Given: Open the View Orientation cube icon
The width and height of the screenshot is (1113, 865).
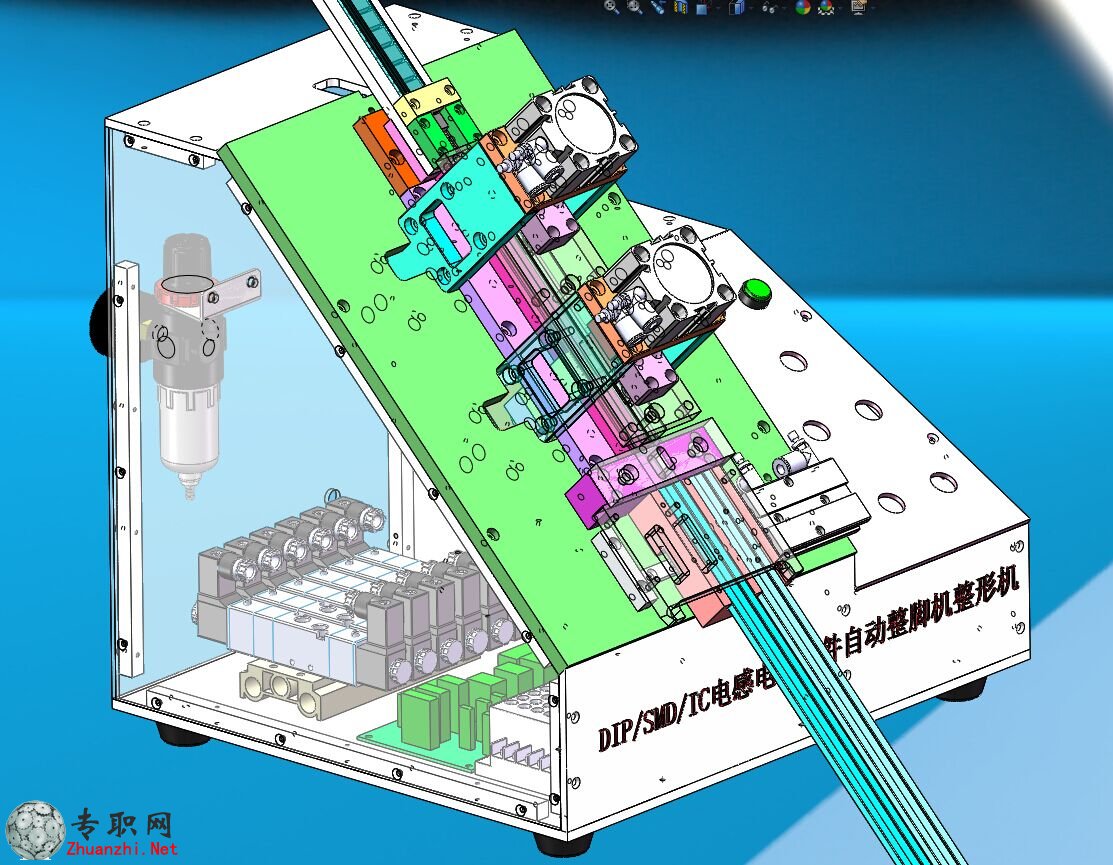Looking at the screenshot, I should pyautogui.click(x=703, y=7).
